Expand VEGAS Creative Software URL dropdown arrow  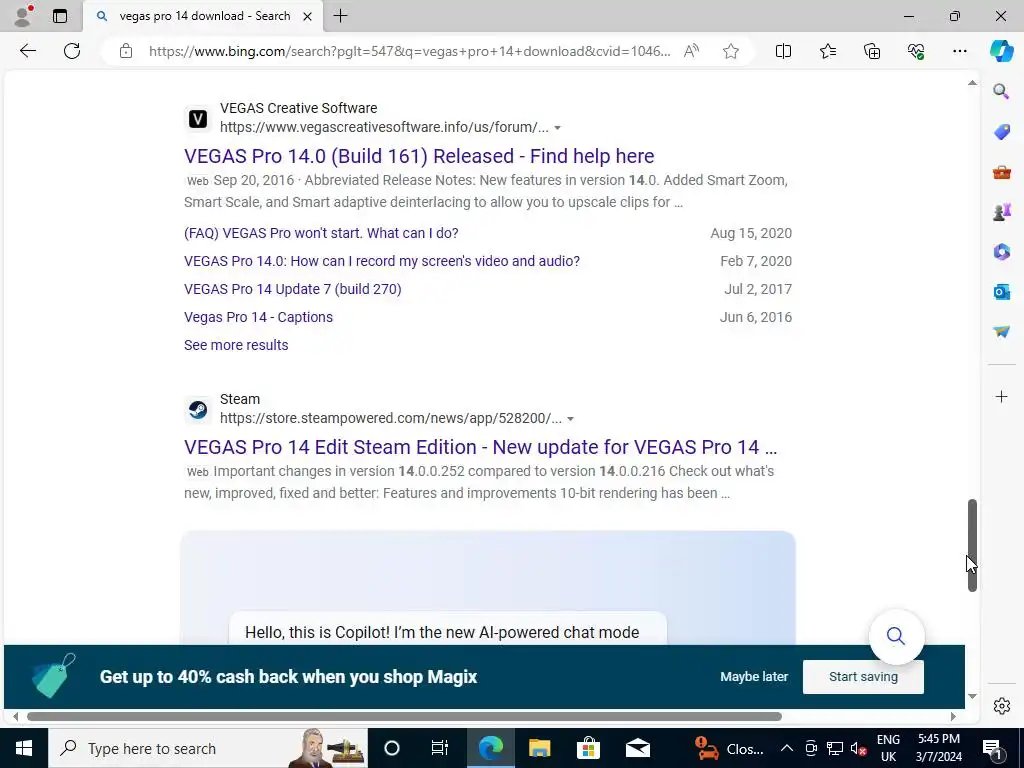pos(557,128)
